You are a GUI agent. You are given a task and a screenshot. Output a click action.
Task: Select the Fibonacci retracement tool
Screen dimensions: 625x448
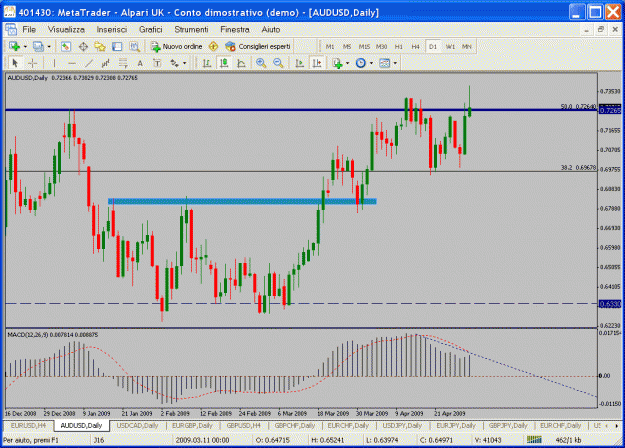[123, 63]
